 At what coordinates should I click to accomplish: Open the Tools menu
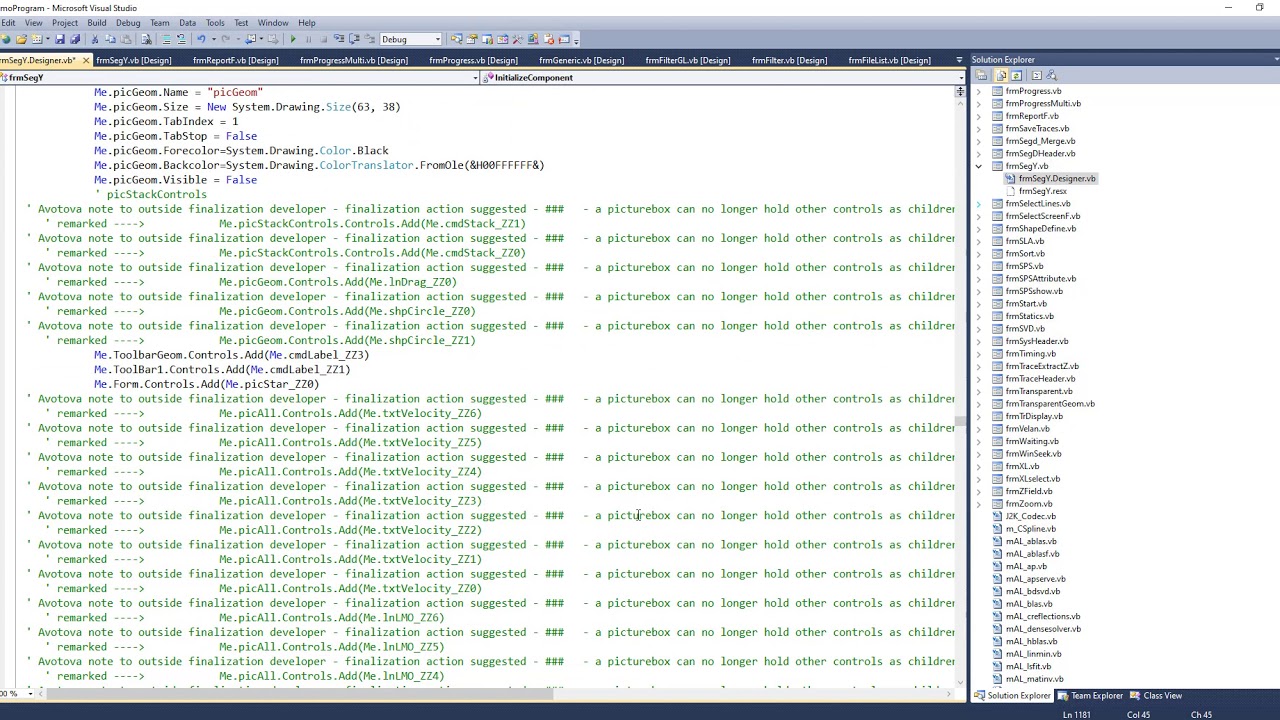click(215, 22)
